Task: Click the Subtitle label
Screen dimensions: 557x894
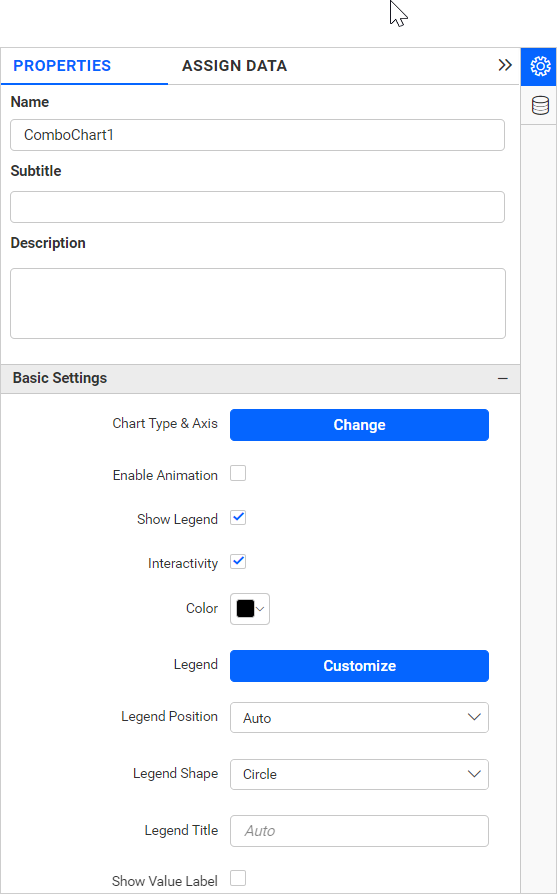Action: tap(35, 171)
